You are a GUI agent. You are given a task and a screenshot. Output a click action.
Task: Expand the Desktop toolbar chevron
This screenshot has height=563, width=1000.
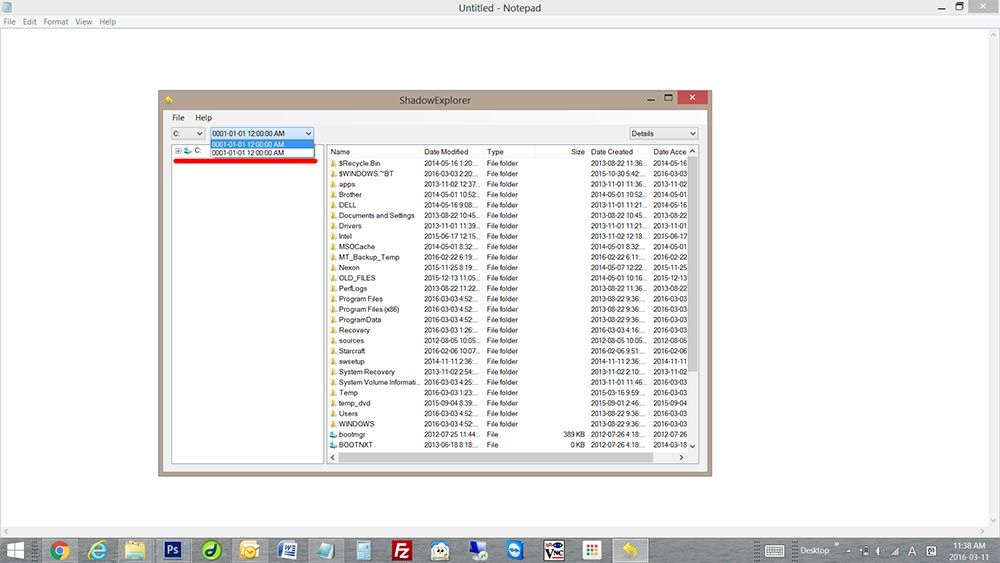pos(836,544)
